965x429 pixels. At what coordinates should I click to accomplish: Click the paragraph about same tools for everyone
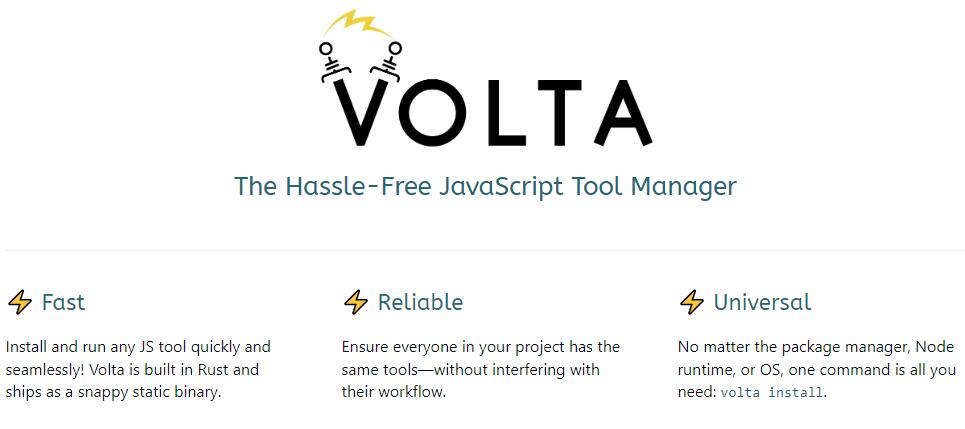481,369
